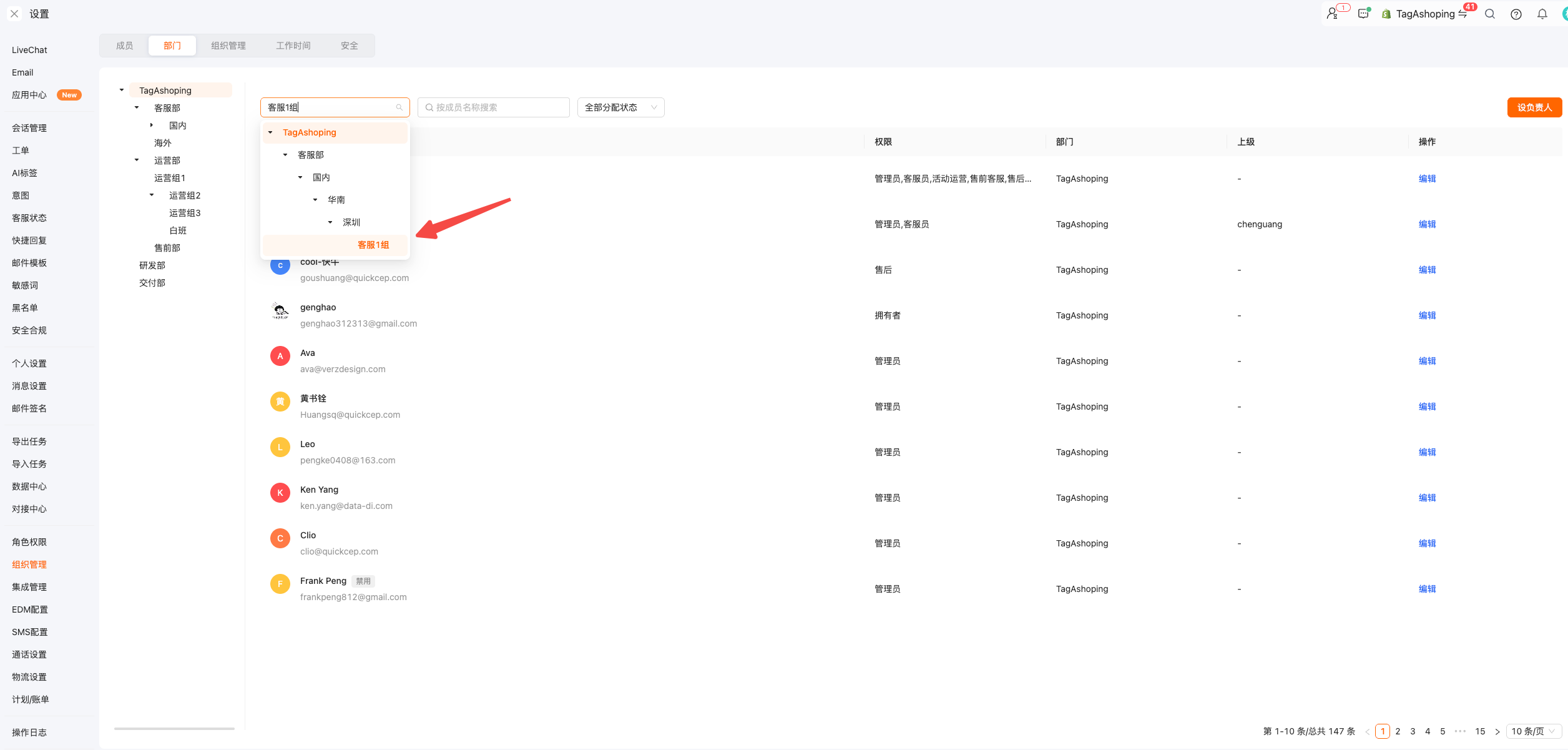Open the 10 条/页 page size dropdown
Viewport: 1568px width, 750px height.
(1533, 731)
